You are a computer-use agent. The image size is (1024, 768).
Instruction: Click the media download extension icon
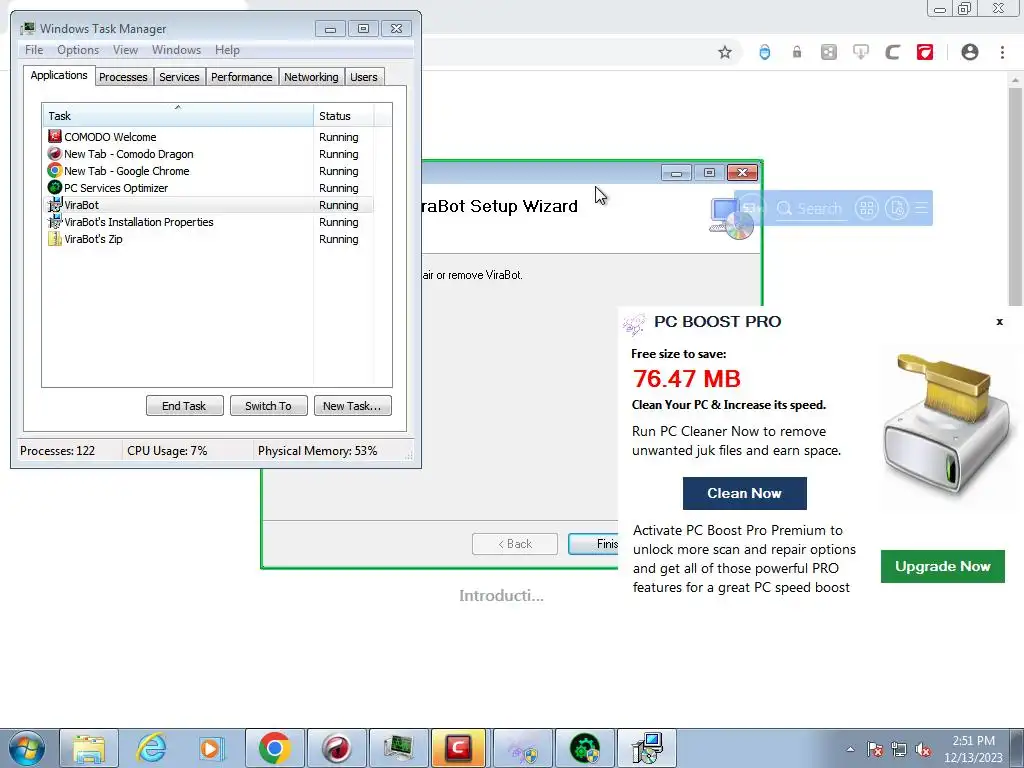click(x=861, y=52)
